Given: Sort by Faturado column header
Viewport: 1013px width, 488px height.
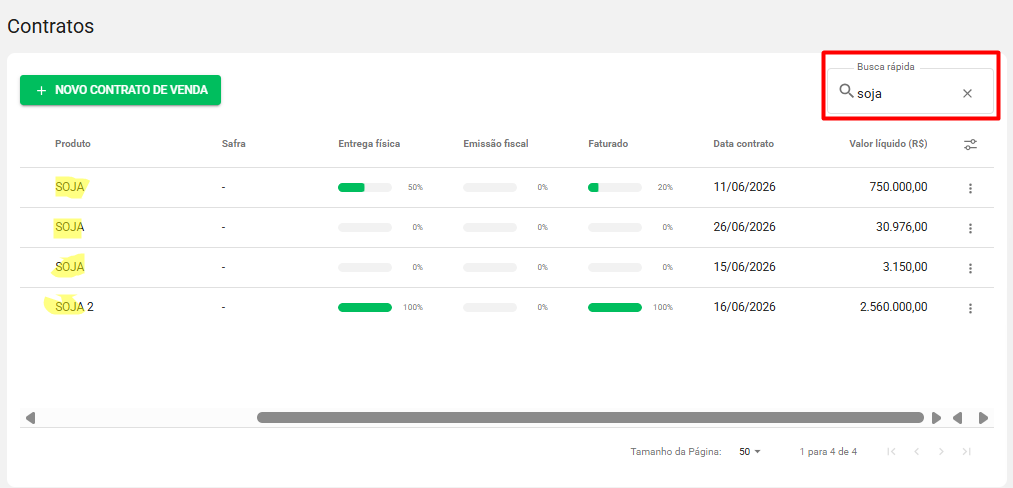Looking at the screenshot, I should 607,143.
